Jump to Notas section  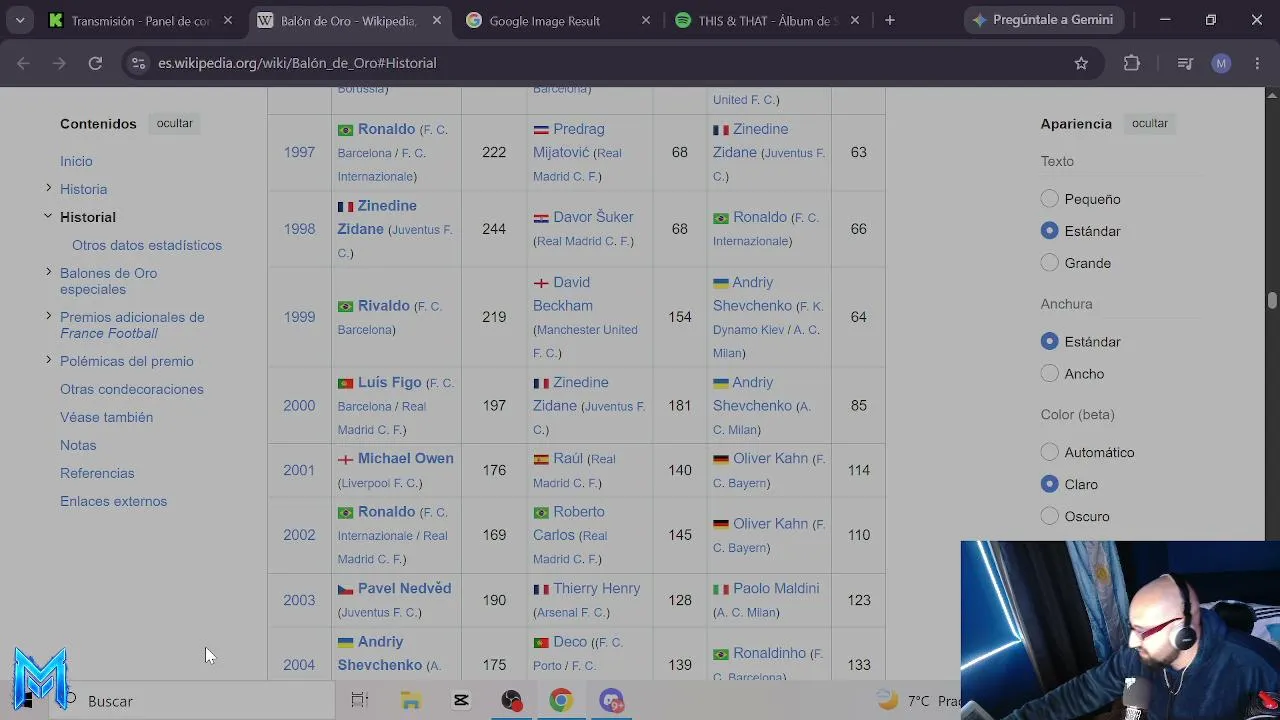[x=78, y=445]
